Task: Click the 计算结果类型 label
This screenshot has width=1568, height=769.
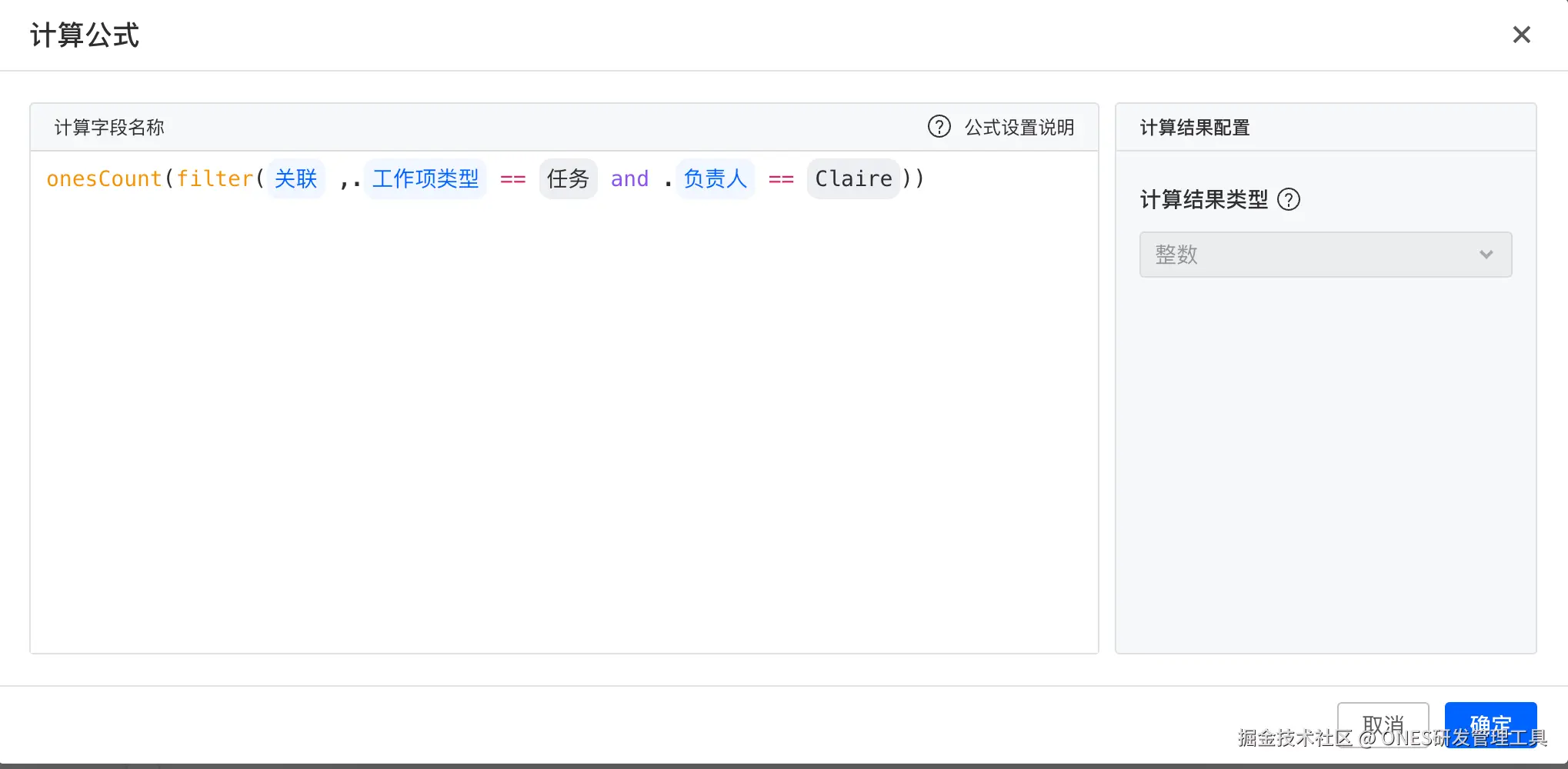Action: click(x=1204, y=200)
